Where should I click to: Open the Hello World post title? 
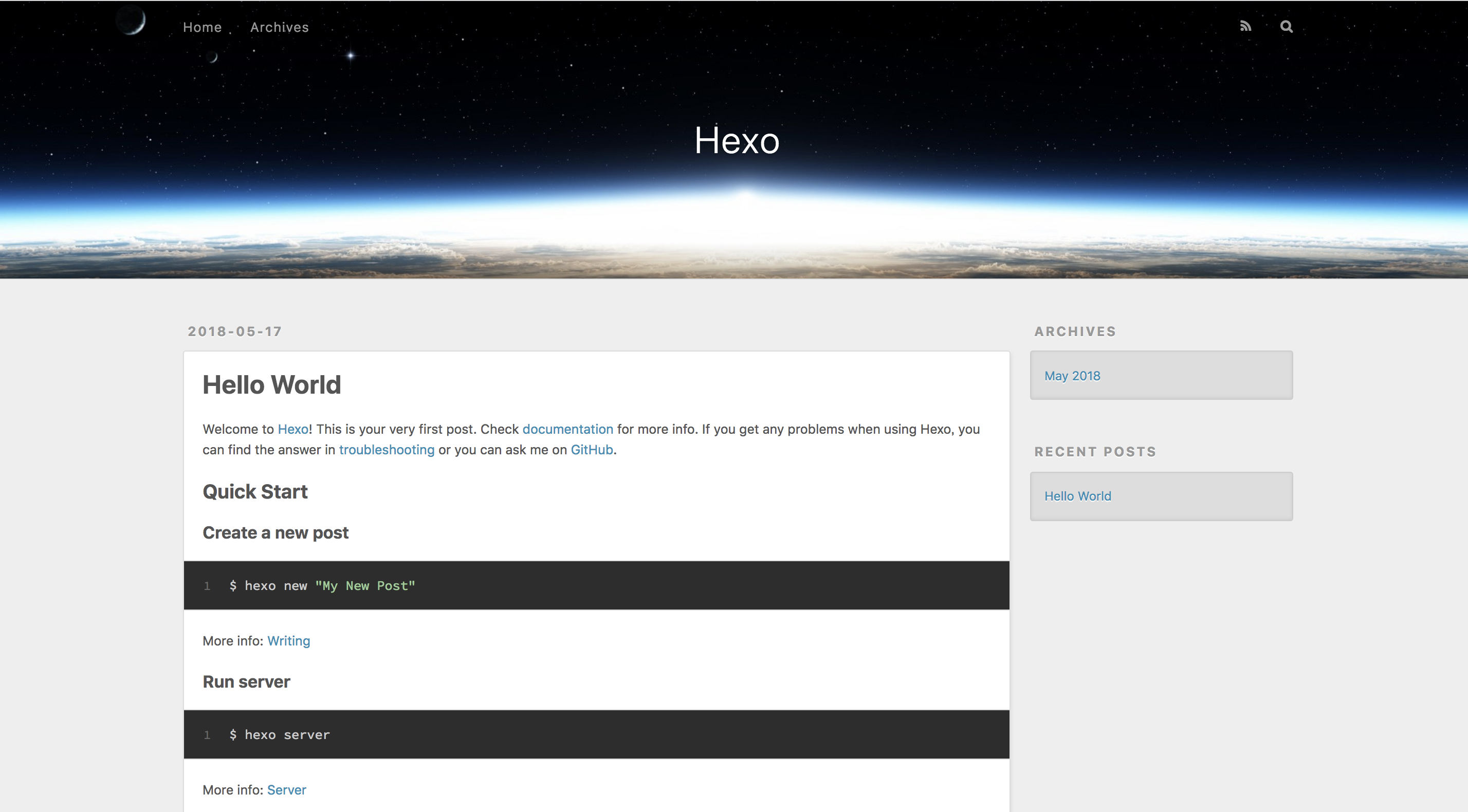[272, 384]
